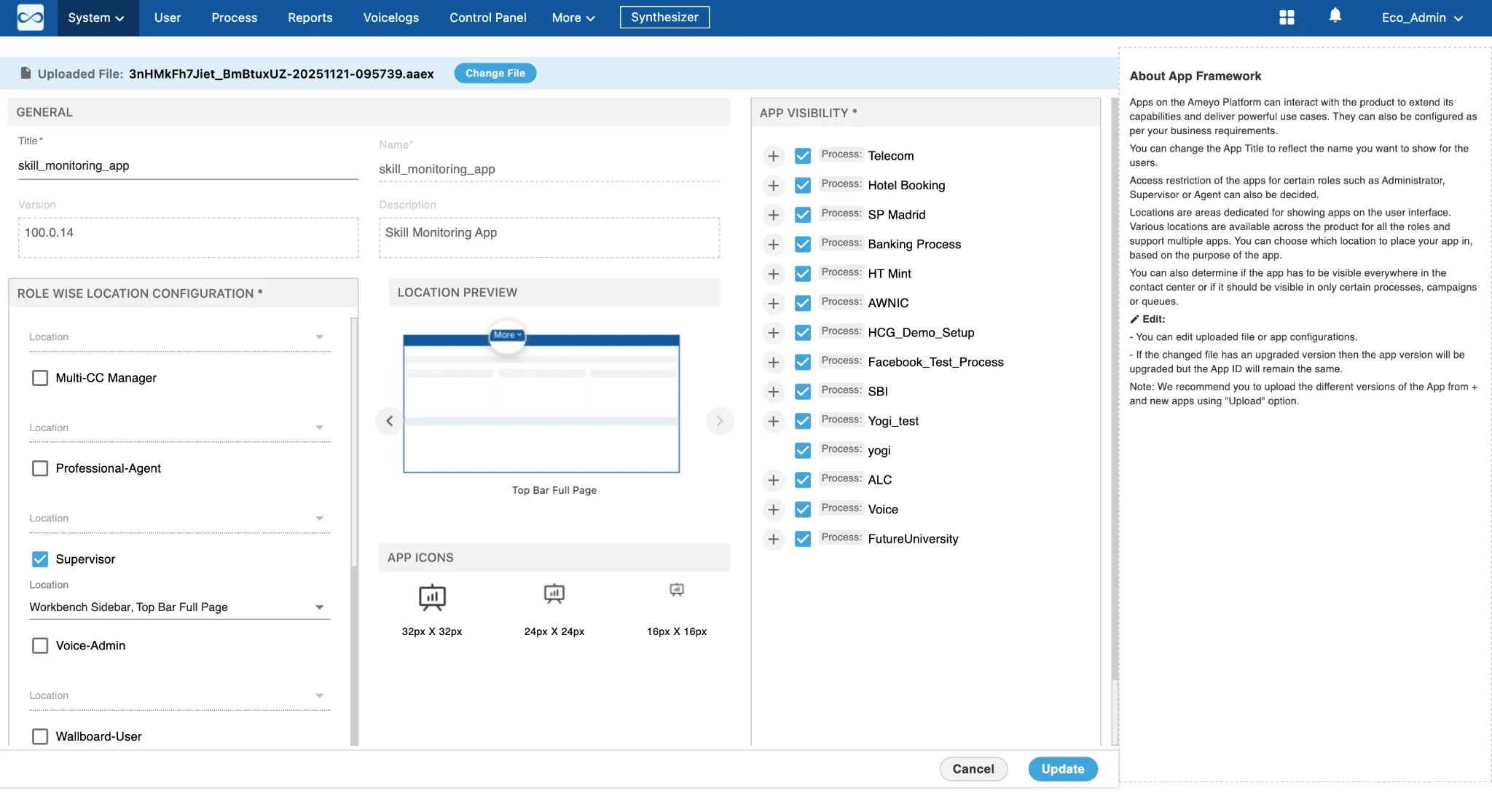Open Supervisor location dropdown showing Workbench Sidebar
This screenshot has width=1492, height=812.
[x=179, y=607]
